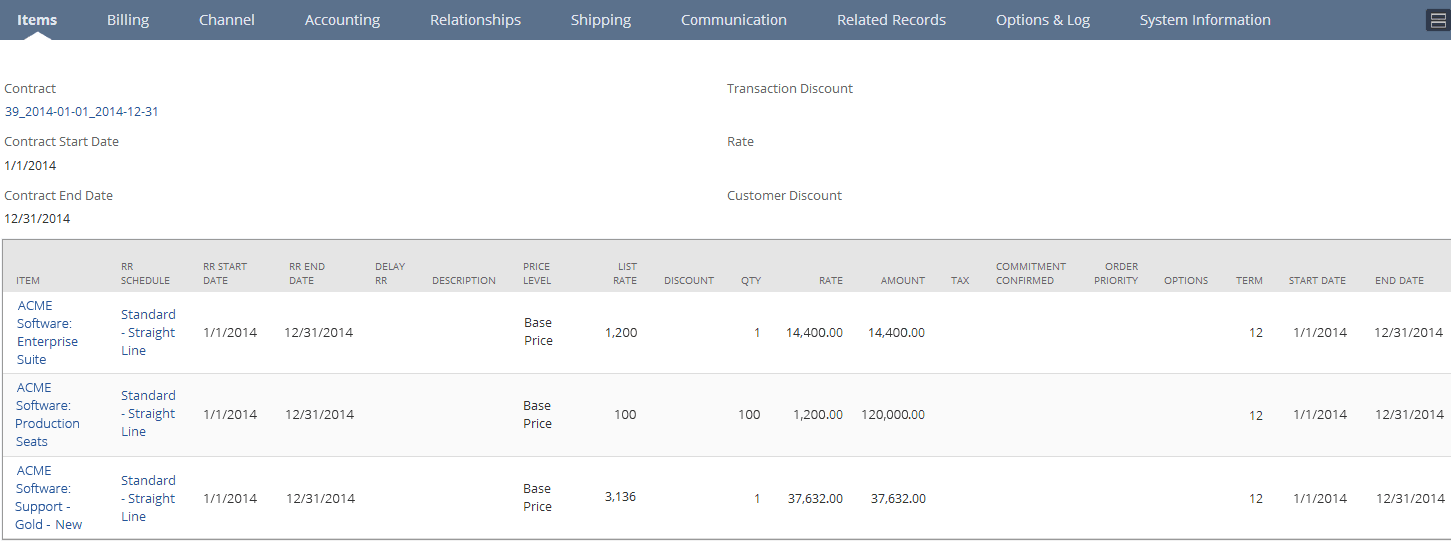Show the Related Records tab
Screen dimensions: 1451x542
891,20
